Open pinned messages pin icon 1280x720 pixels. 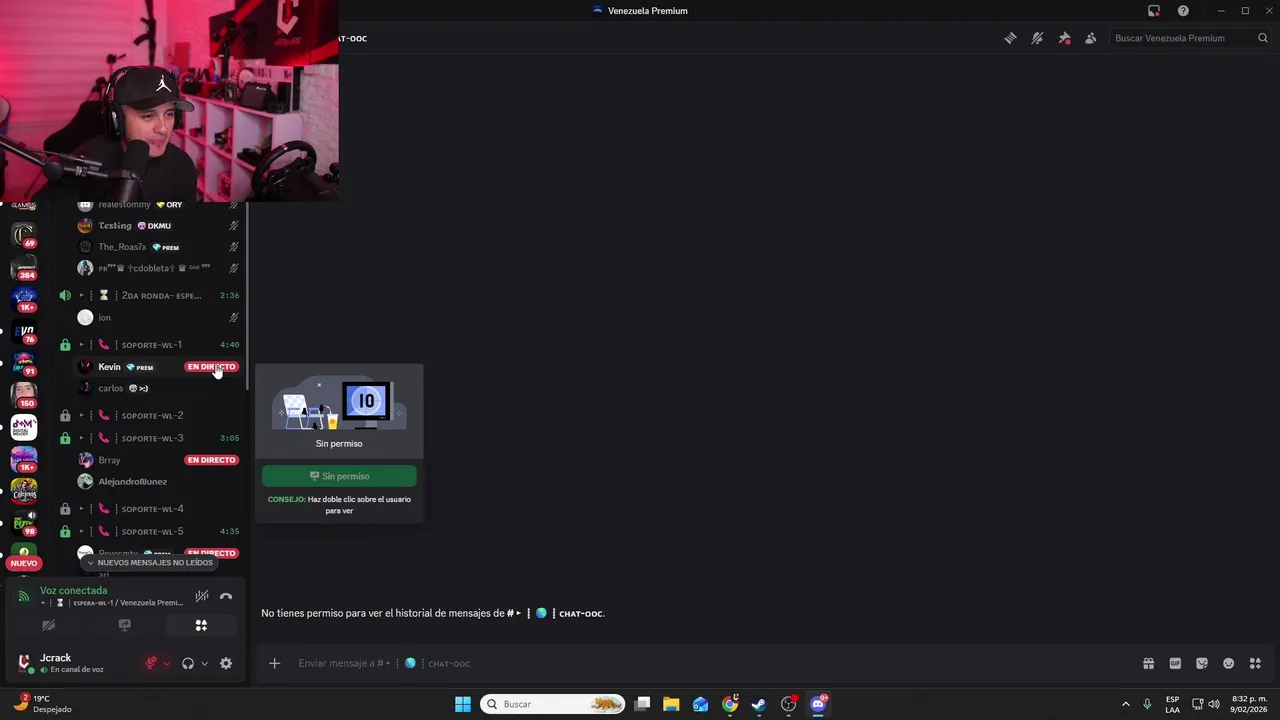point(1064,38)
